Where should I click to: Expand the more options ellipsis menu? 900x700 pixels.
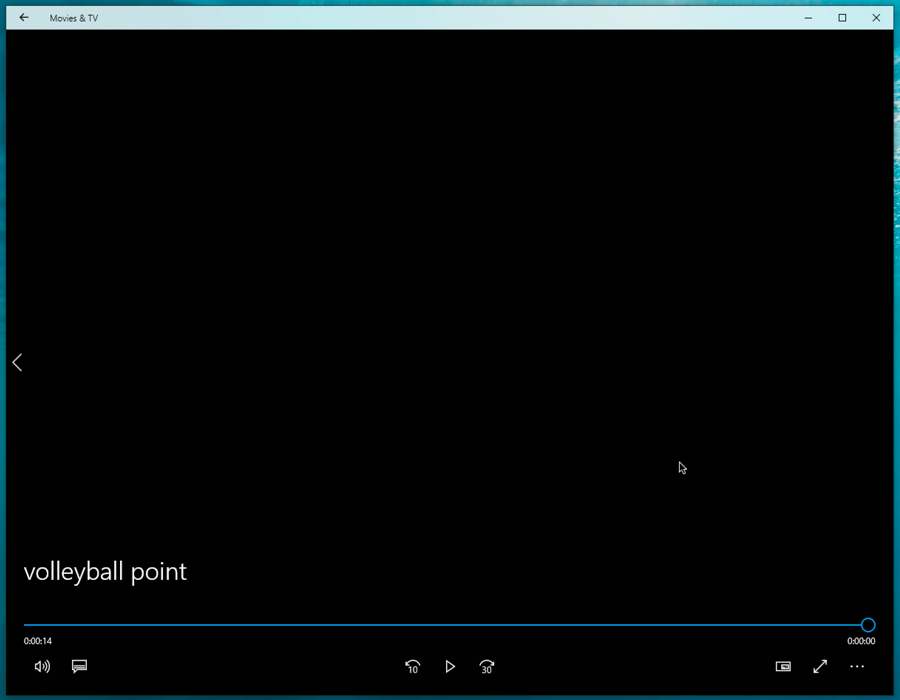coord(857,666)
